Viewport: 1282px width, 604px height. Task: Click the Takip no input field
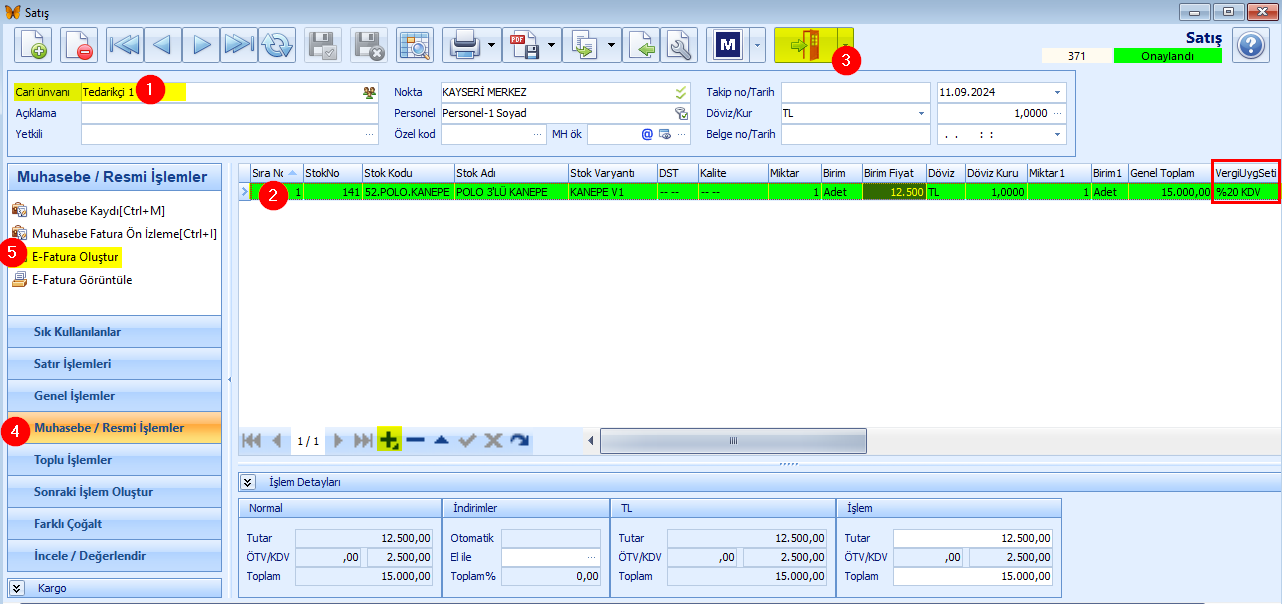(858, 92)
